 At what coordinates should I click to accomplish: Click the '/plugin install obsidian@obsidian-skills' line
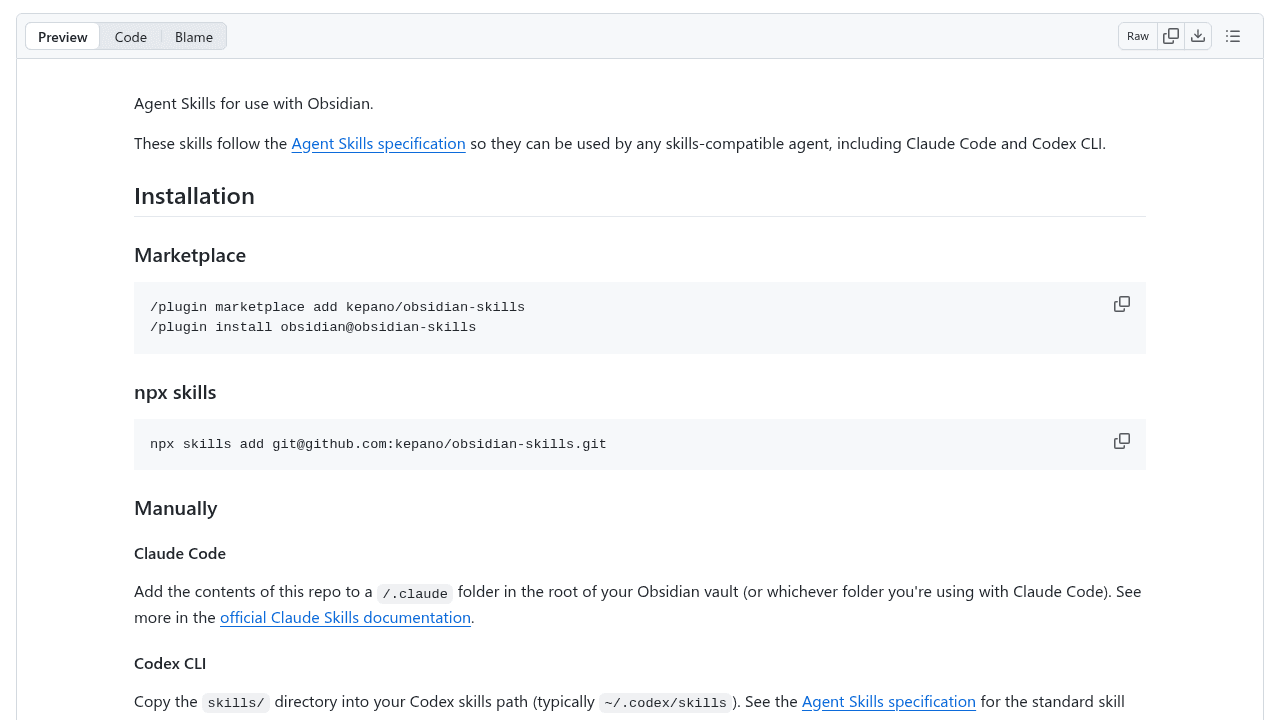tap(313, 327)
